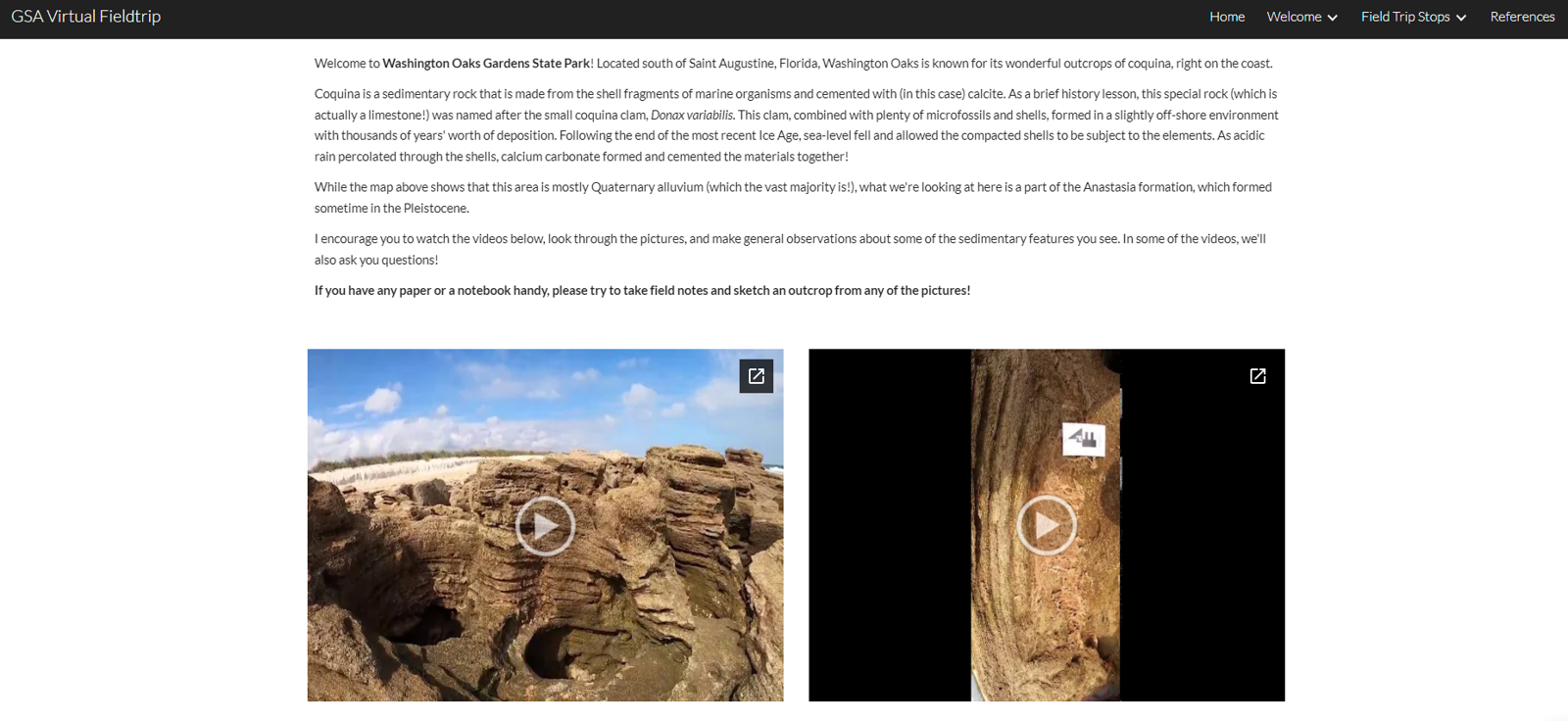Click the GSA Virtual Fieldtrip site title
Viewport: 1568px width, 721px height.
pyautogui.click(x=86, y=17)
